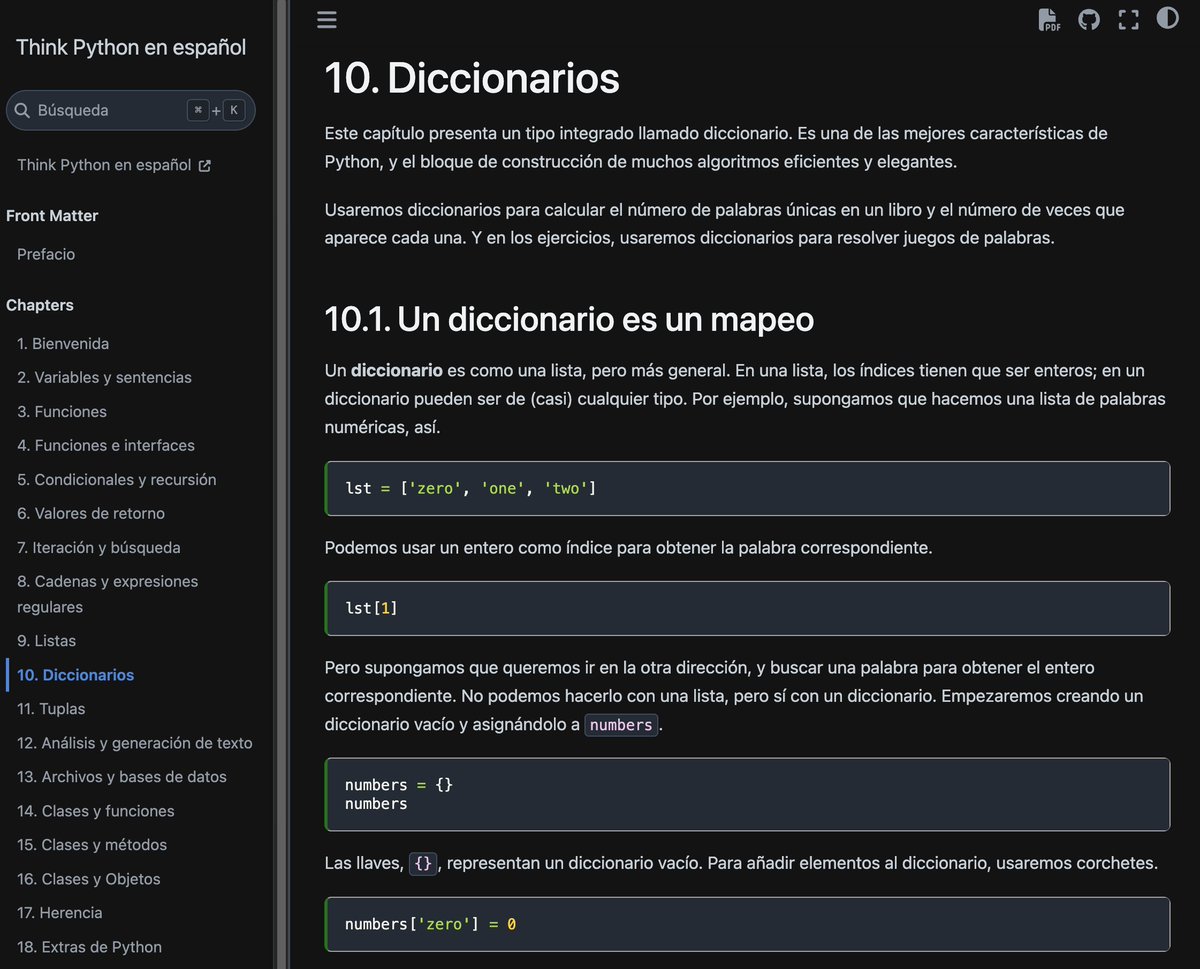1200x969 pixels.
Task: Open the GitHub repository icon
Action: tap(1089, 19)
